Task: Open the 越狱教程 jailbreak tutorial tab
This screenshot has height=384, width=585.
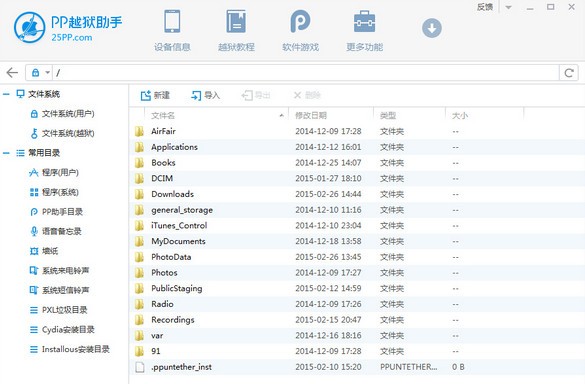Action: coord(236,31)
